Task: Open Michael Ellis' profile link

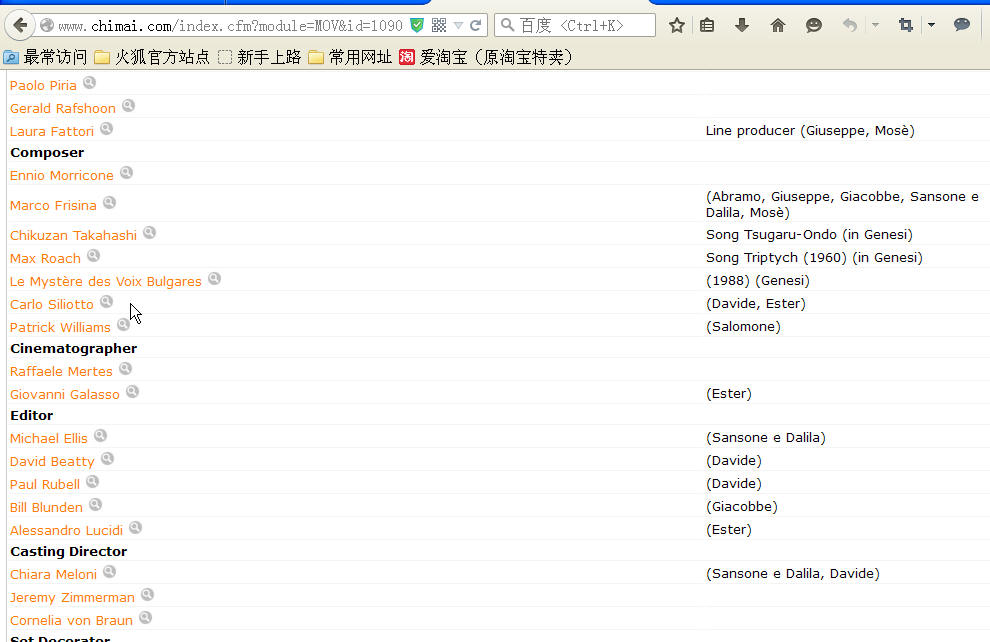Action: (x=49, y=439)
